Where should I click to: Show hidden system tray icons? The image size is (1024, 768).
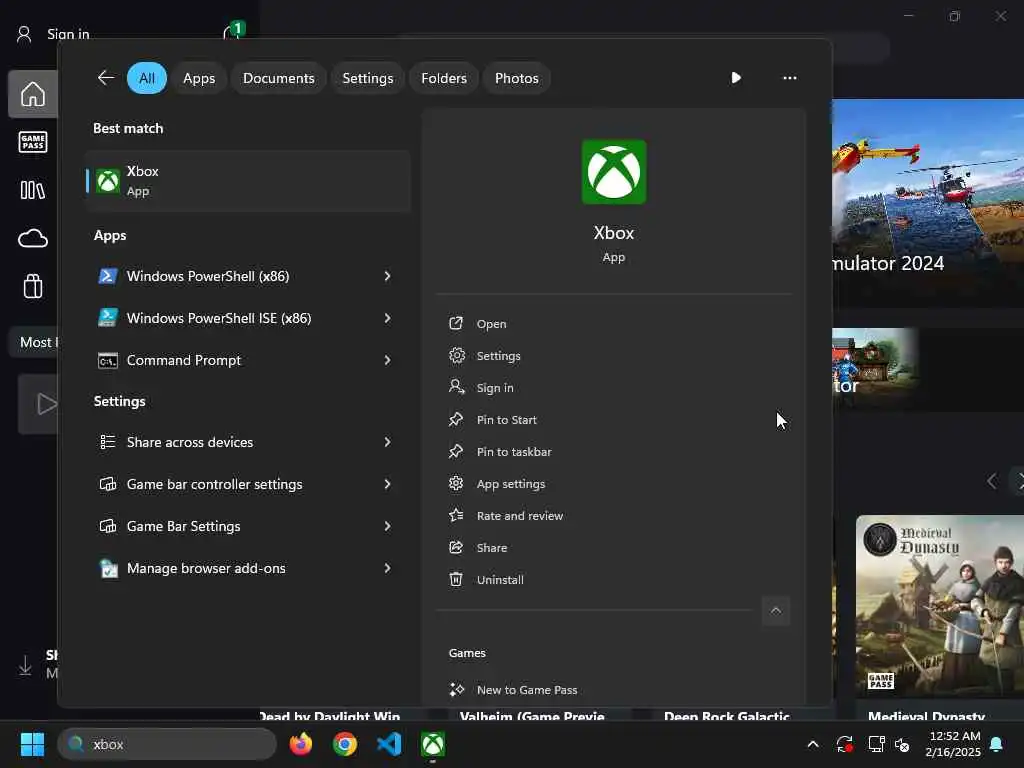tap(813, 744)
